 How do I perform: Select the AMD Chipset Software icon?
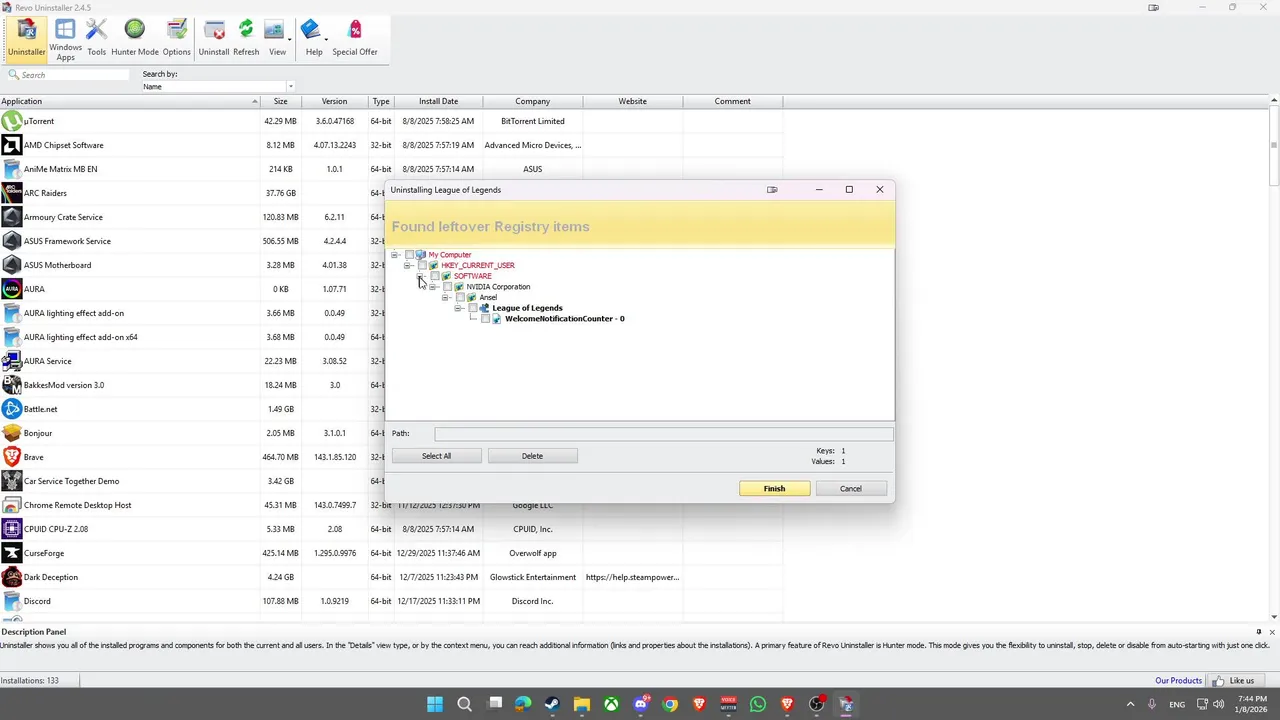pyautogui.click(x=11, y=145)
